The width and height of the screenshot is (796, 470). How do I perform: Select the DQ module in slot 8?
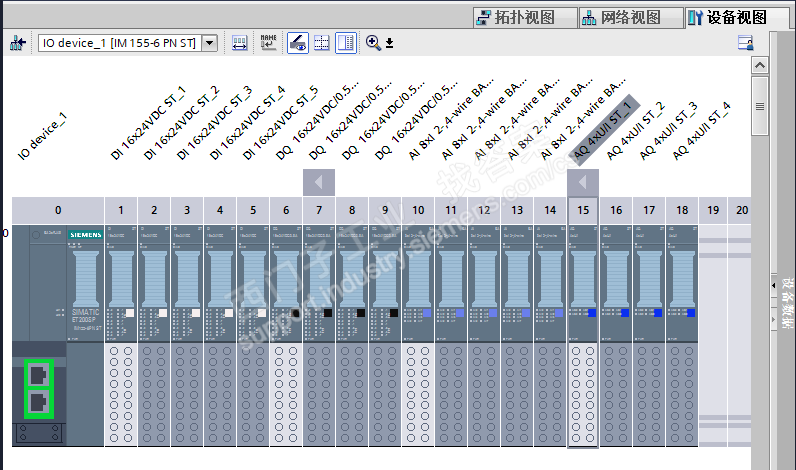352,284
